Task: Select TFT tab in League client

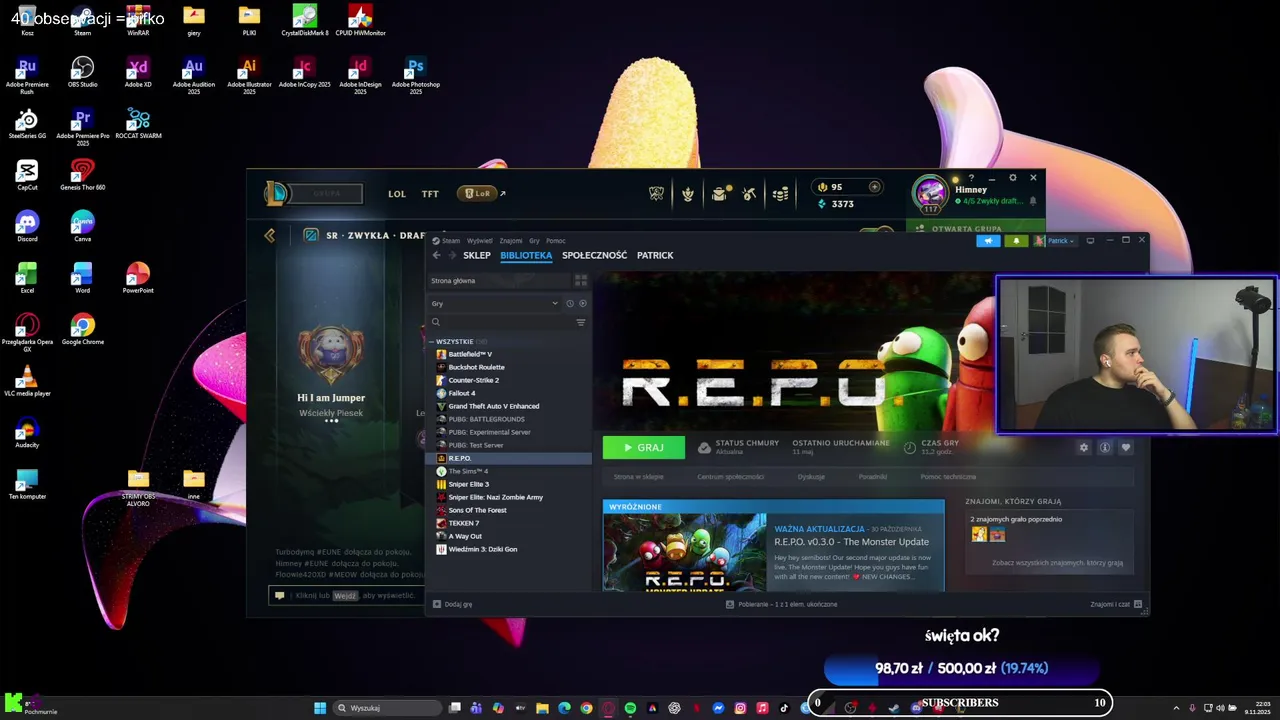Action: tap(430, 194)
